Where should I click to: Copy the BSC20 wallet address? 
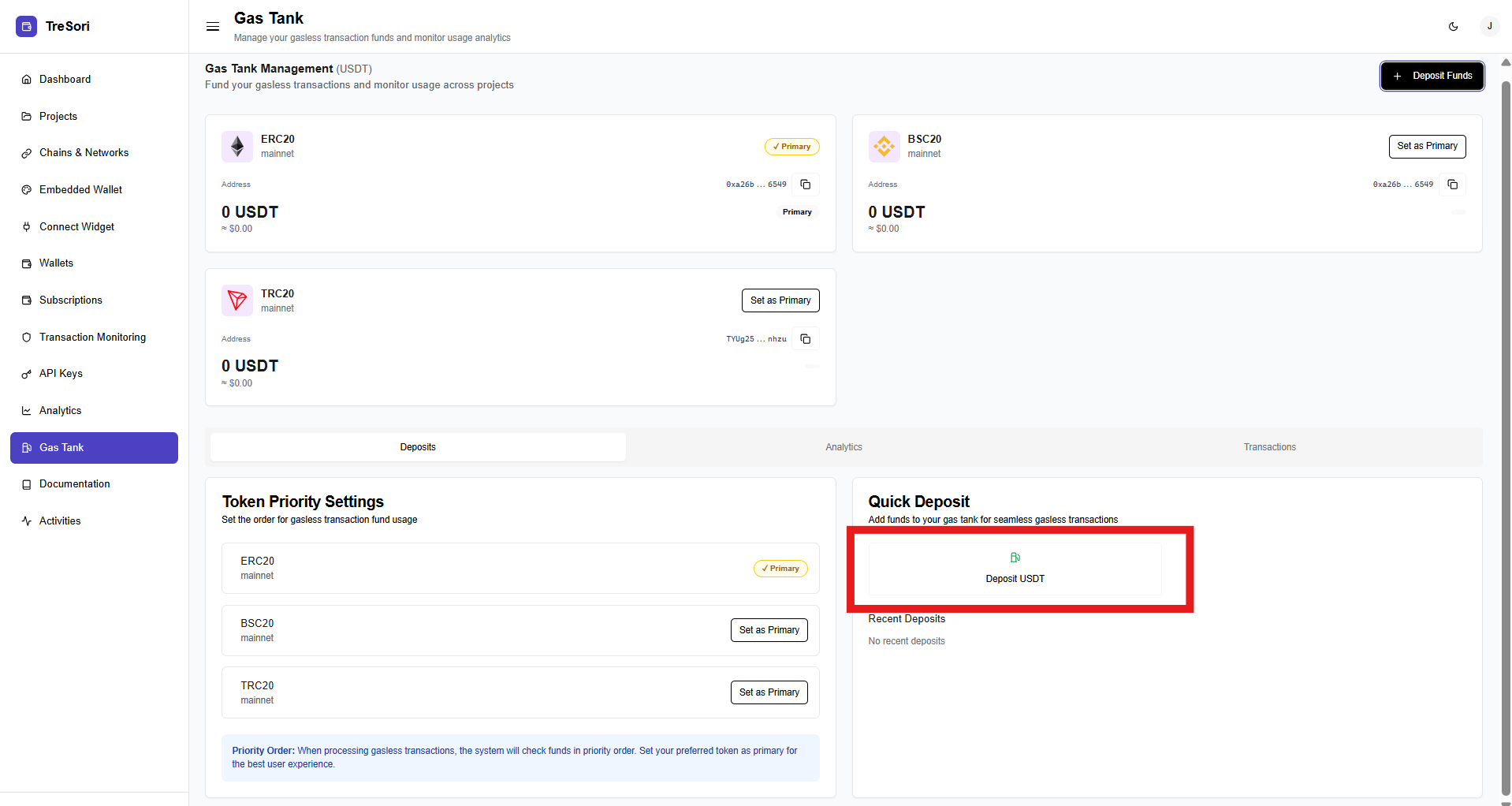(1452, 185)
